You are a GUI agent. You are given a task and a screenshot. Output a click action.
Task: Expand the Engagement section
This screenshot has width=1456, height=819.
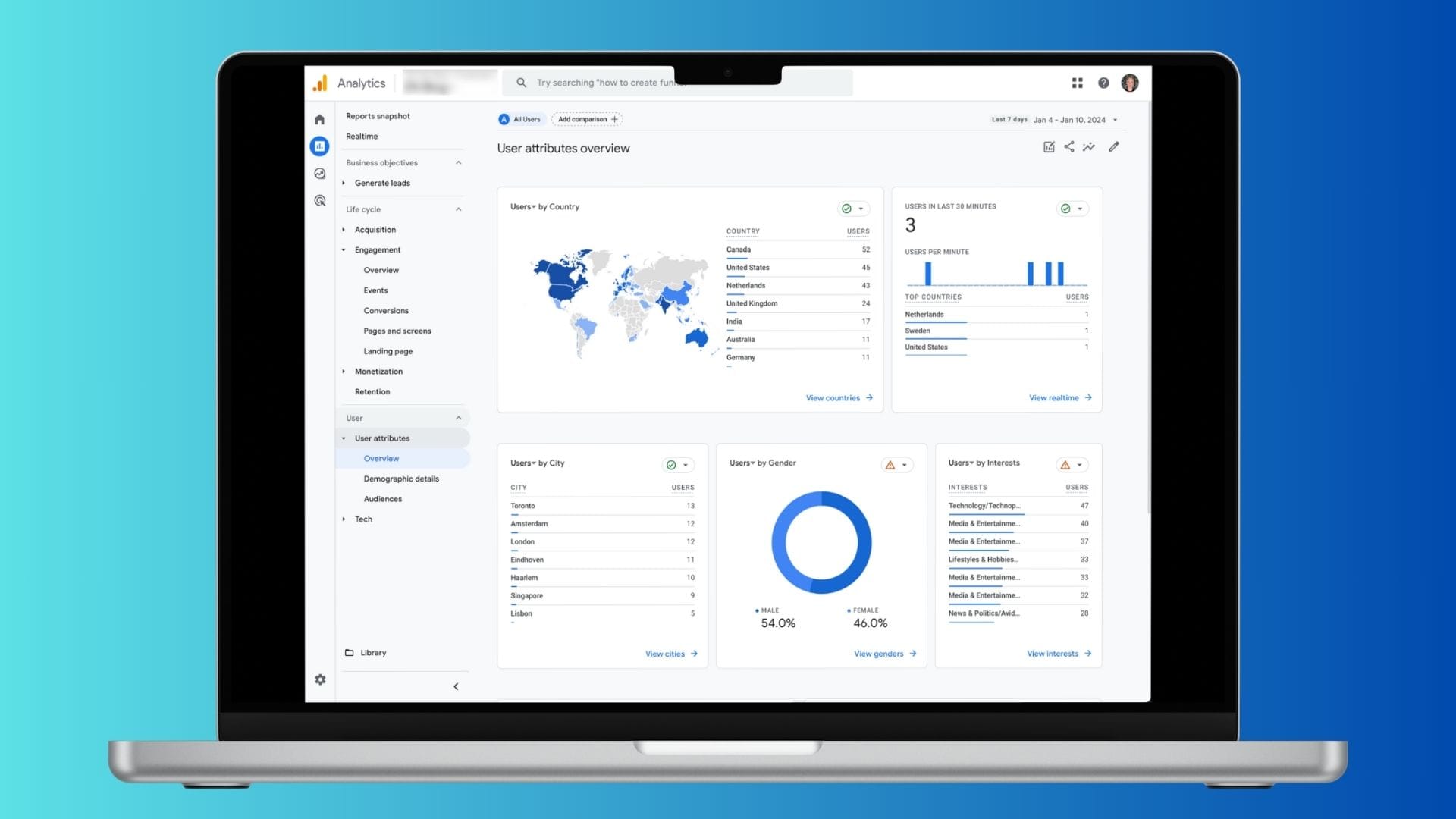pos(377,249)
